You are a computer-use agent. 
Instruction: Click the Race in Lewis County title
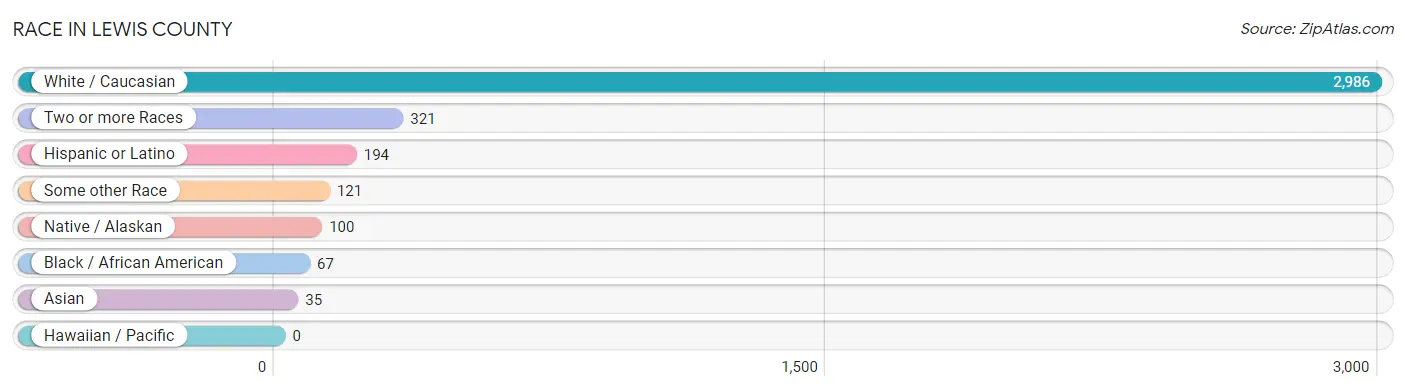point(122,29)
